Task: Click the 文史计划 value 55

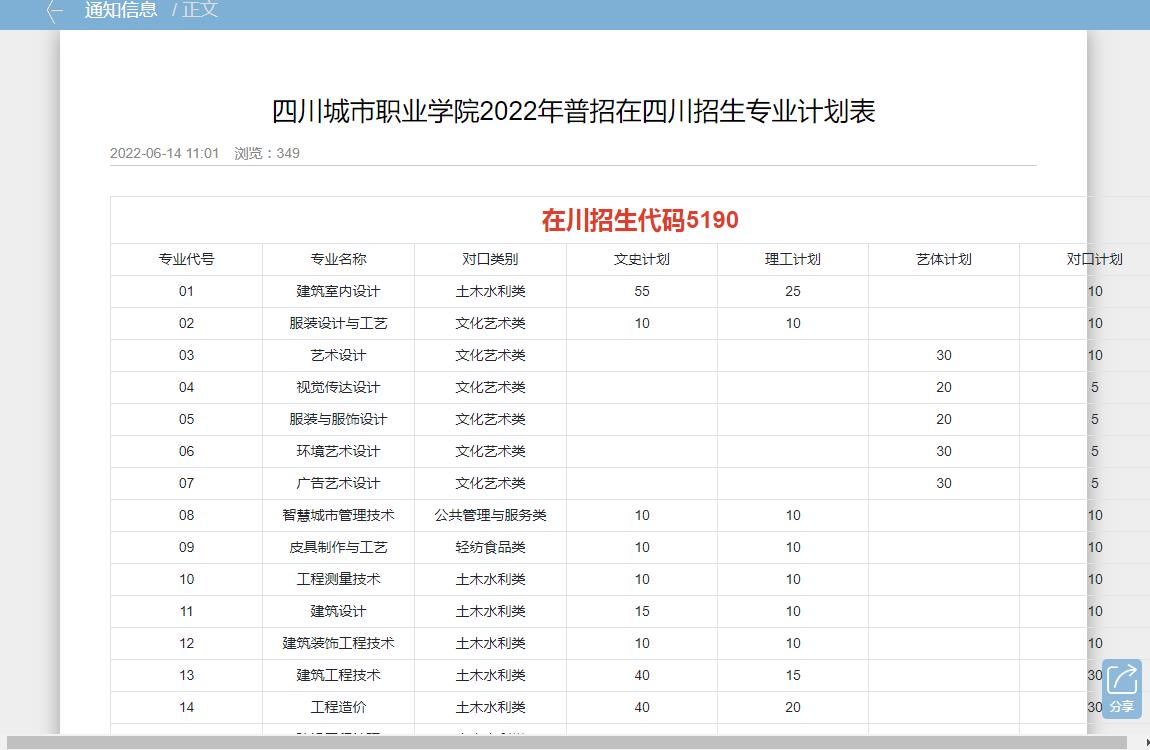Action: pyautogui.click(x=642, y=292)
